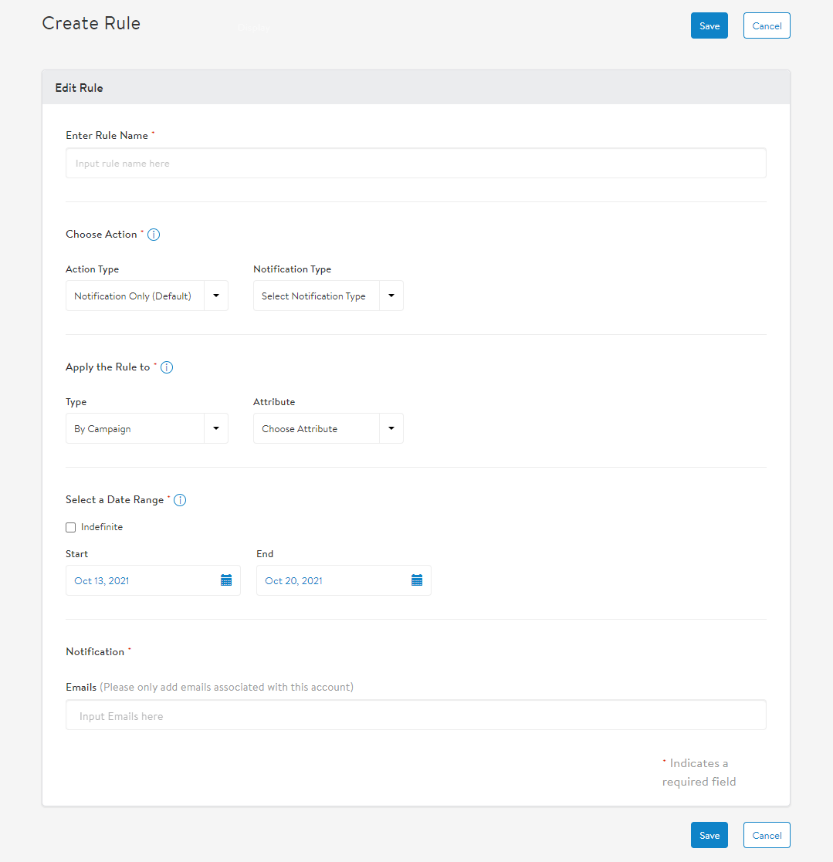Click into the Emails input field
This screenshot has height=862, width=833.
coord(415,715)
